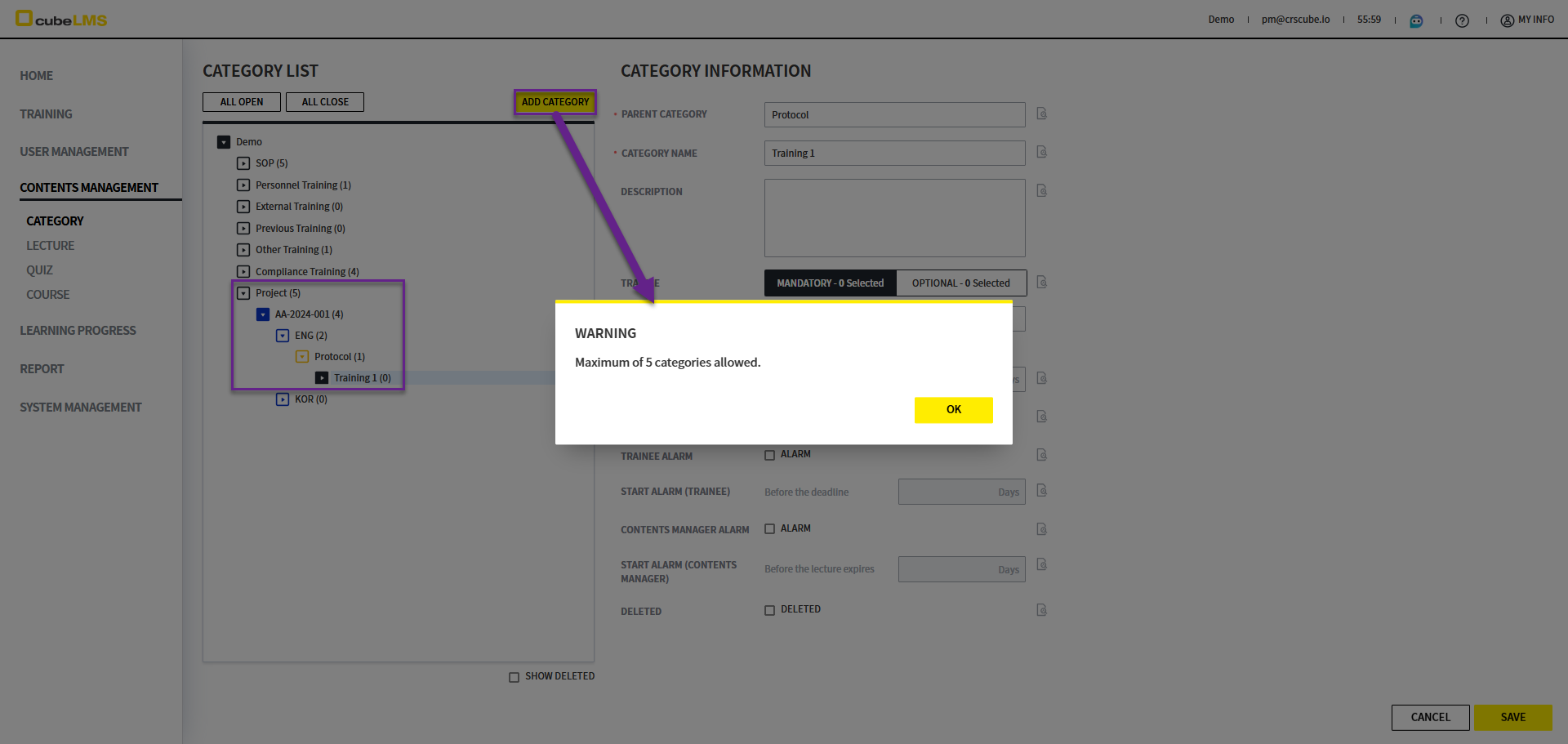1568x744 pixels.
Task: Go to Lecture under Contents Management
Action: point(50,246)
